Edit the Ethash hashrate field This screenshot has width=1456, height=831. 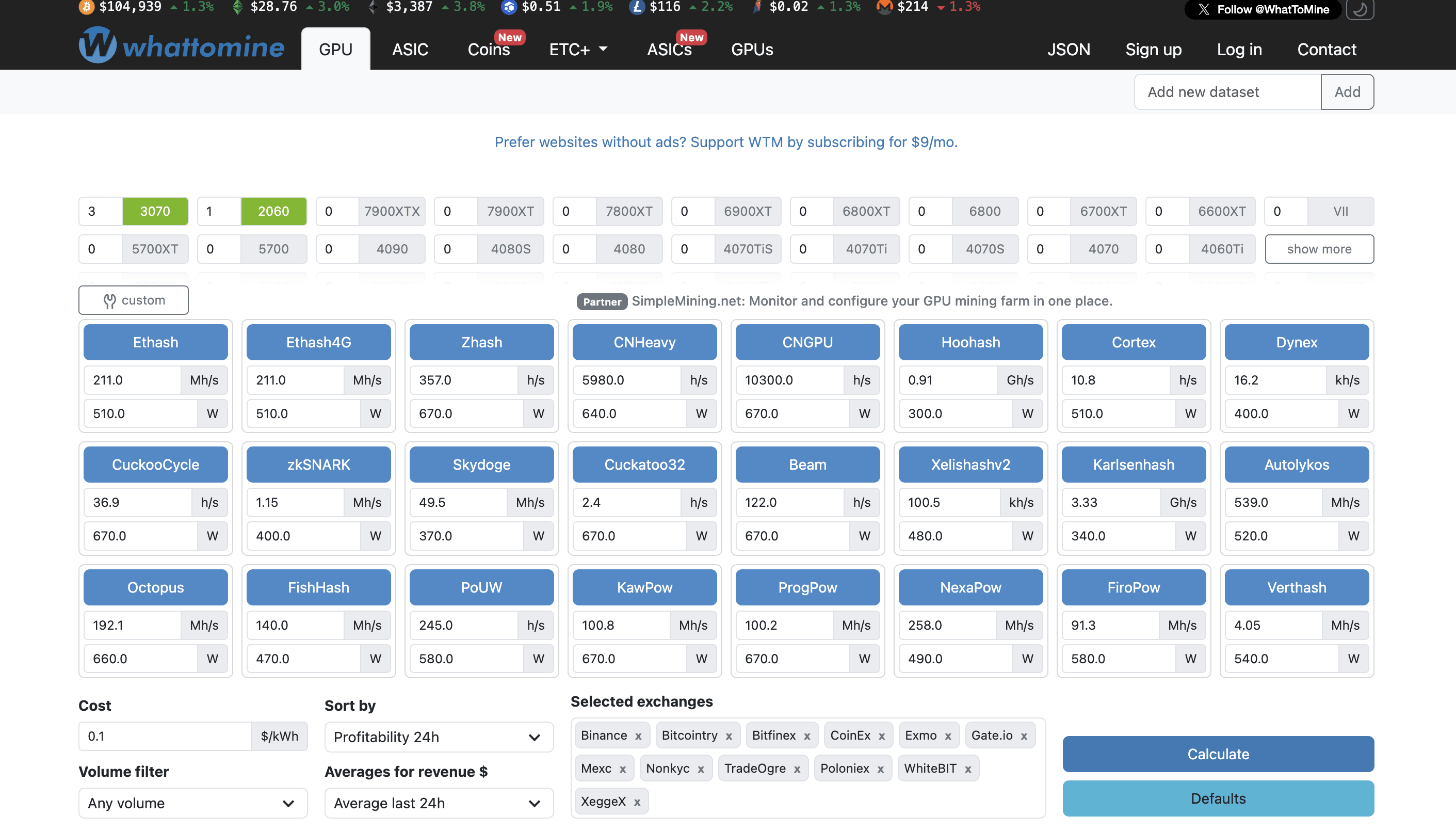click(x=133, y=380)
